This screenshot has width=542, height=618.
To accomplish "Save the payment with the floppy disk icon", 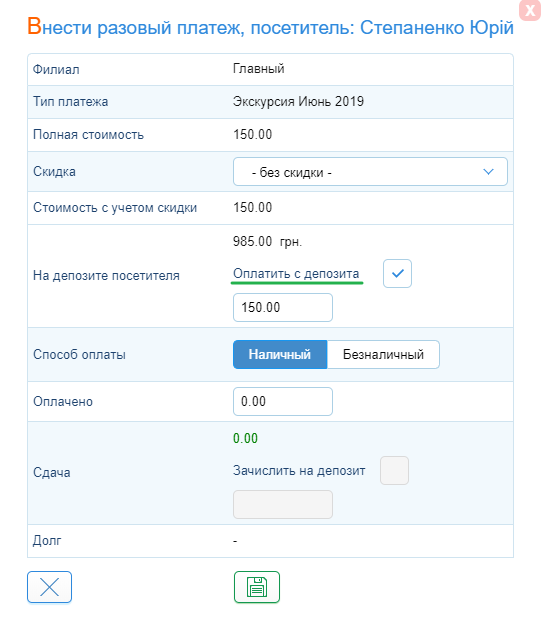I will click(x=257, y=587).
